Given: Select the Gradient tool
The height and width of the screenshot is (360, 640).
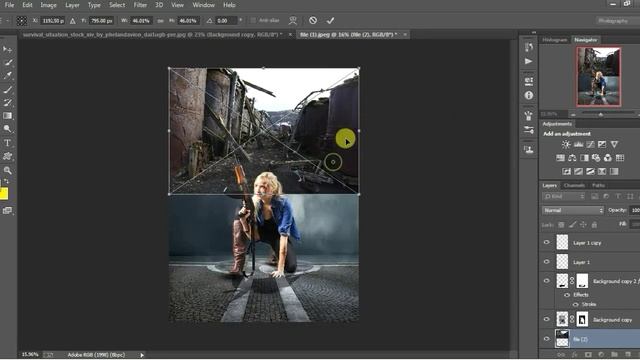Looking at the screenshot, I should pos(7,116).
